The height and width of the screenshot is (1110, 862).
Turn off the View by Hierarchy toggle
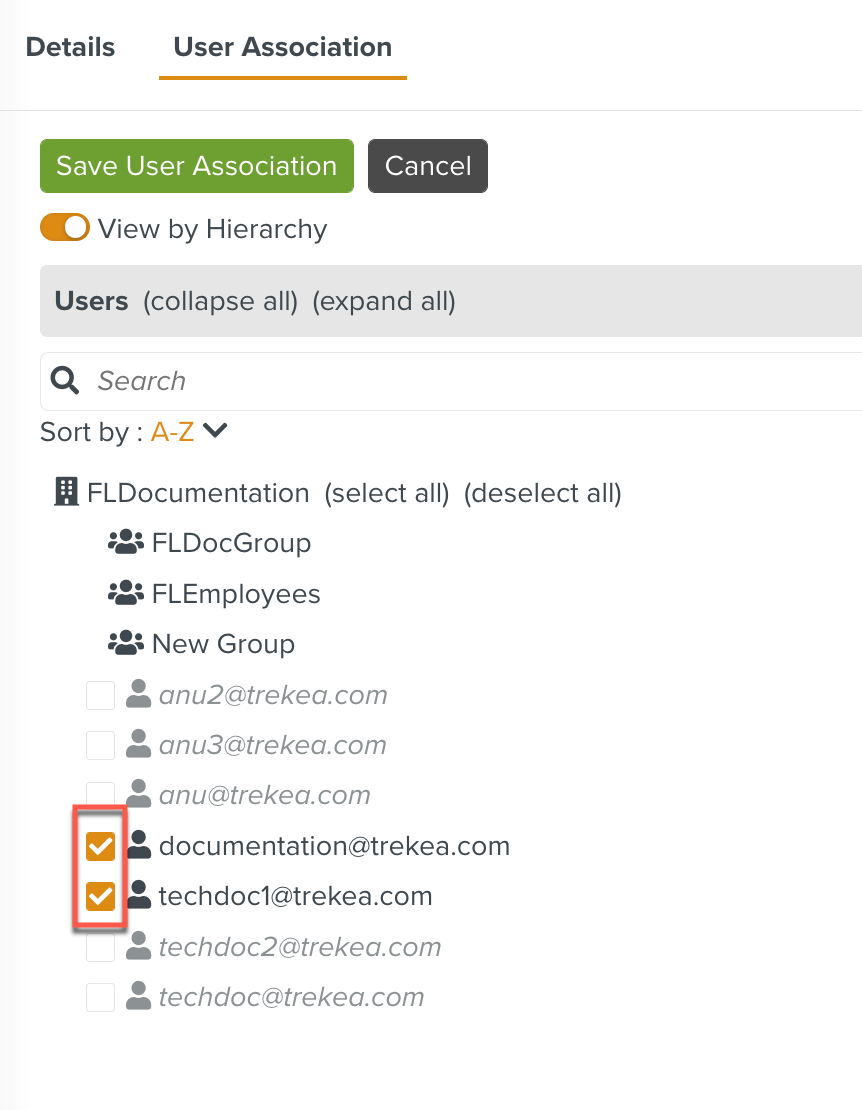(65, 228)
